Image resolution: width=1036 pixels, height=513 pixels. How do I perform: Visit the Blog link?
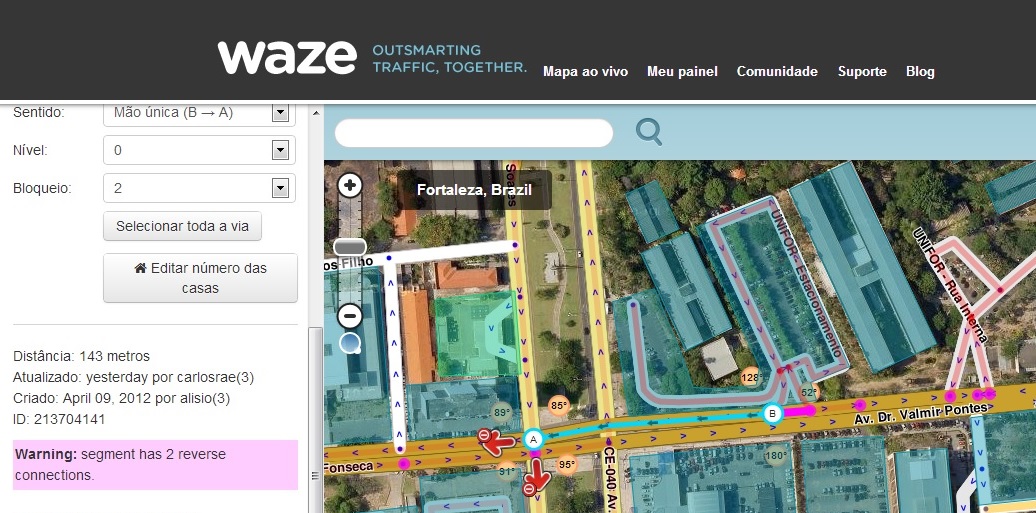click(920, 71)
